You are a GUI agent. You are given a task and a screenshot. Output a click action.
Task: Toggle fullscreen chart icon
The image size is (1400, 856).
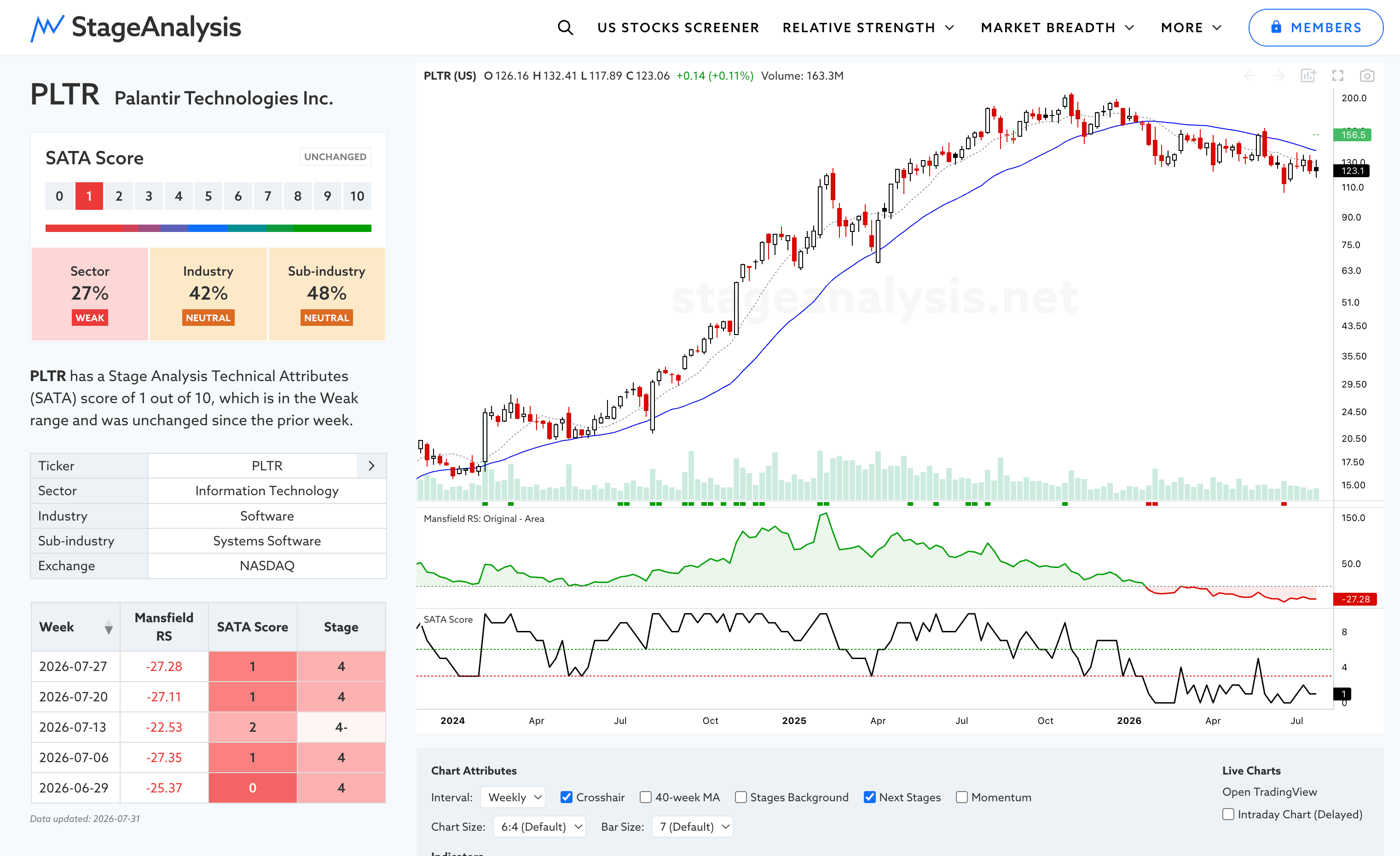coord(1337,75)
